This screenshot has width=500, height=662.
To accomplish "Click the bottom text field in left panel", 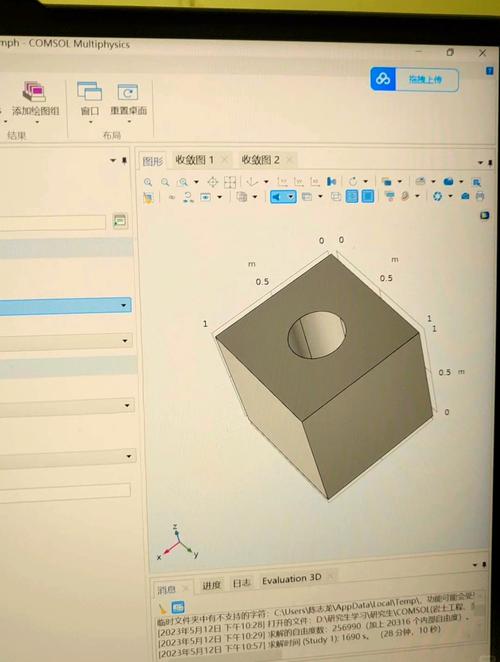I will 65,493.
